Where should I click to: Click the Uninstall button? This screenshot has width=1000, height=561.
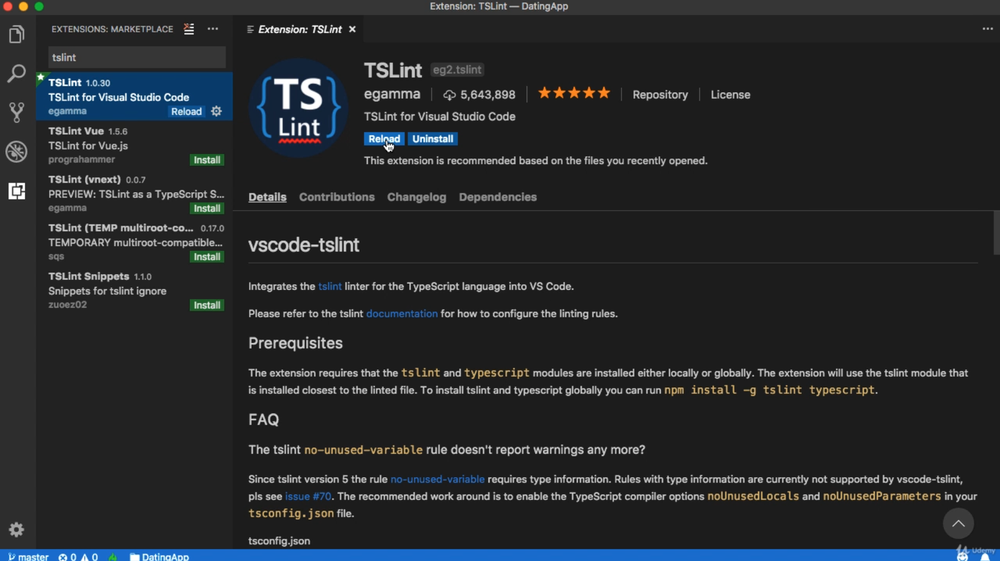coord(432,138)
